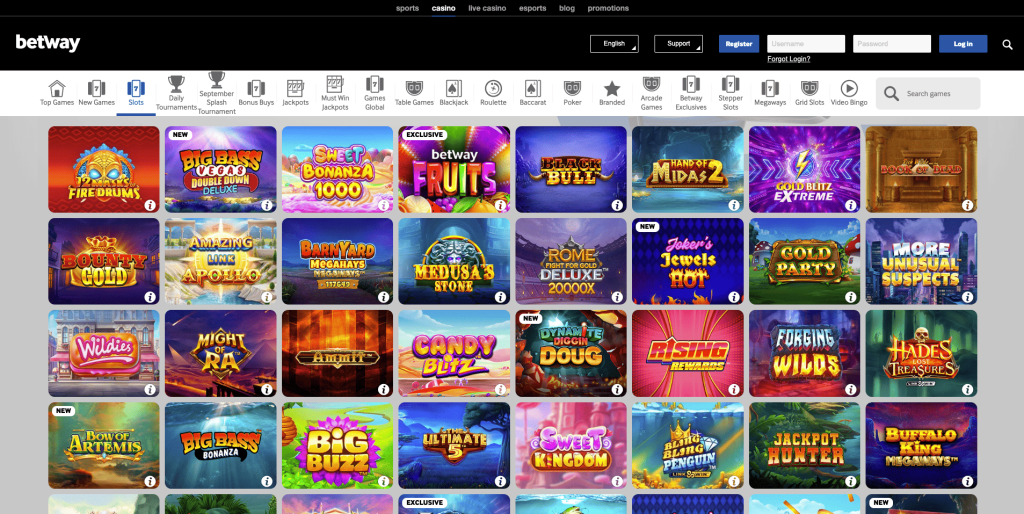Image resolution: width=1024 pixels, height=514 pixels.
Task: Open the Games Global category
Action: [374, 93]
